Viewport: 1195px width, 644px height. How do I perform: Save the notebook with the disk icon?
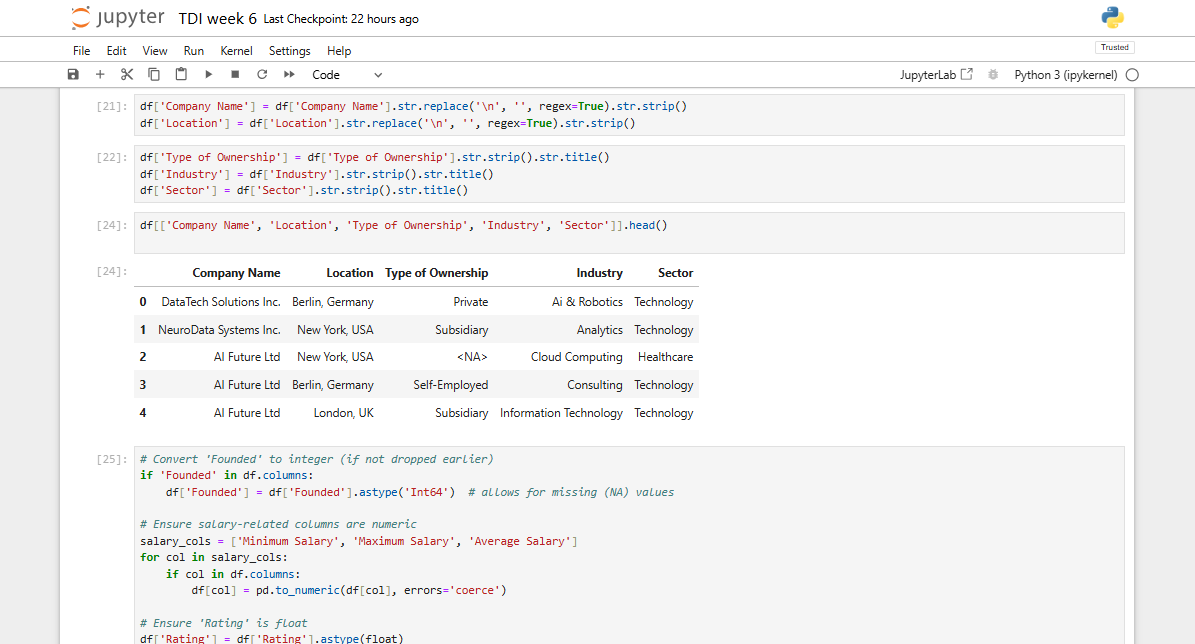pyautogui.click(x=73, y=75)
